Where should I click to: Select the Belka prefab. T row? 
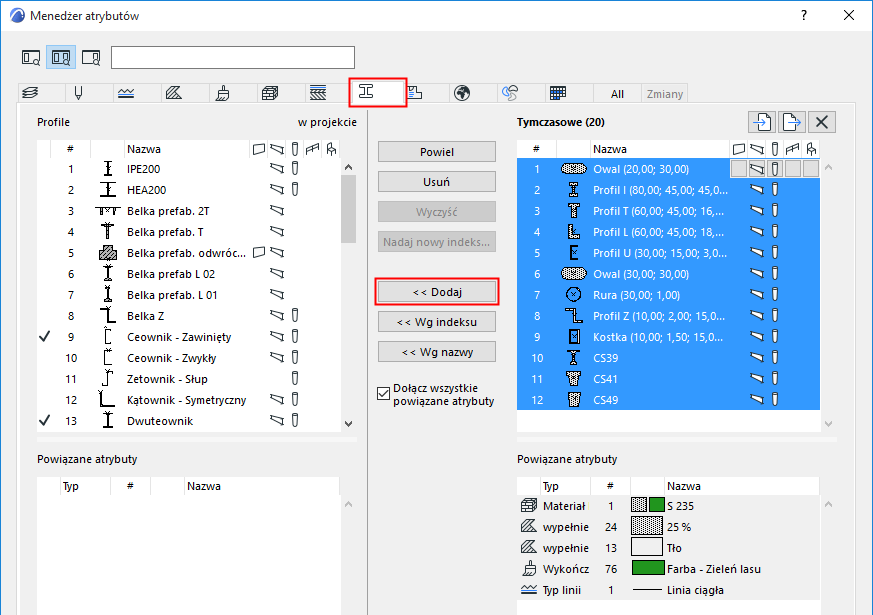coord(189,232)
